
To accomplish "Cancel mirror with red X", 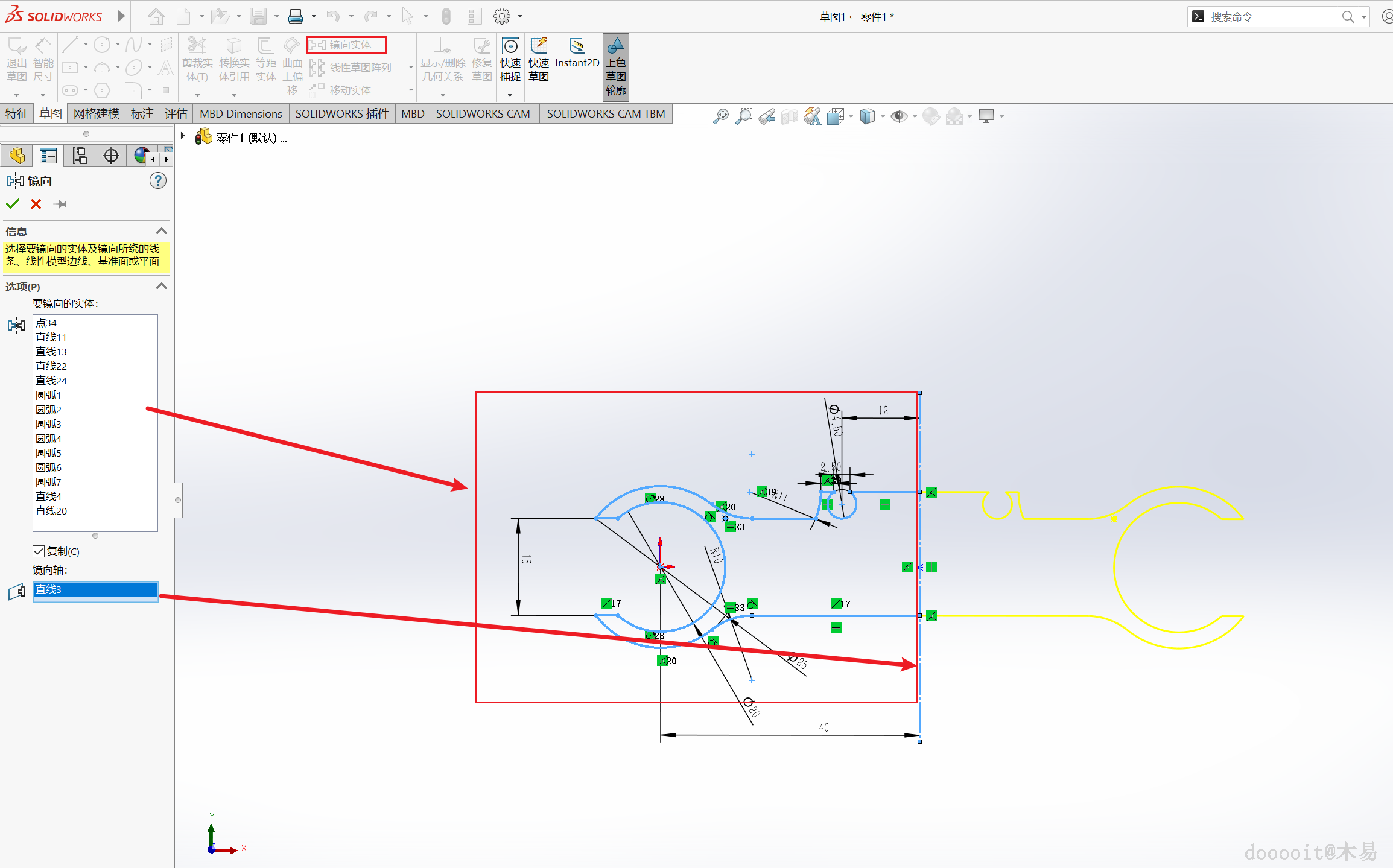I will point(36,204).
